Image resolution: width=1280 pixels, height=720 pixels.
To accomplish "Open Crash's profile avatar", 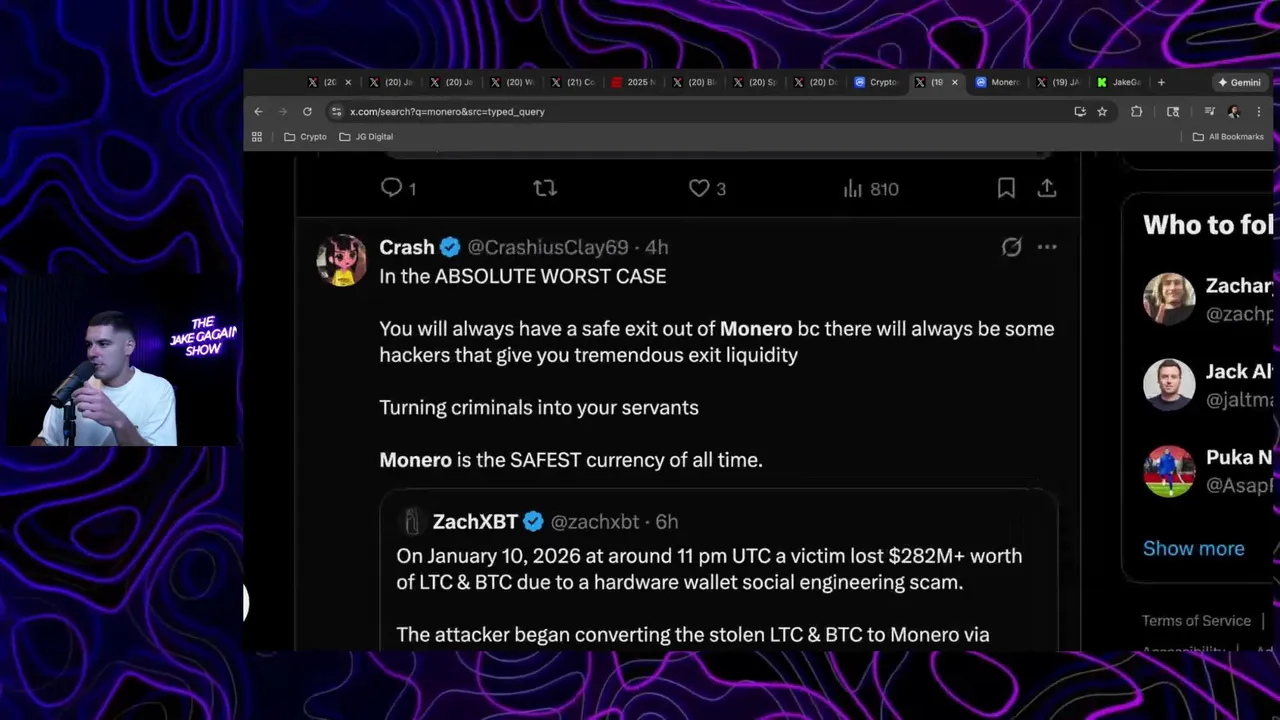I will click(342, 260).
